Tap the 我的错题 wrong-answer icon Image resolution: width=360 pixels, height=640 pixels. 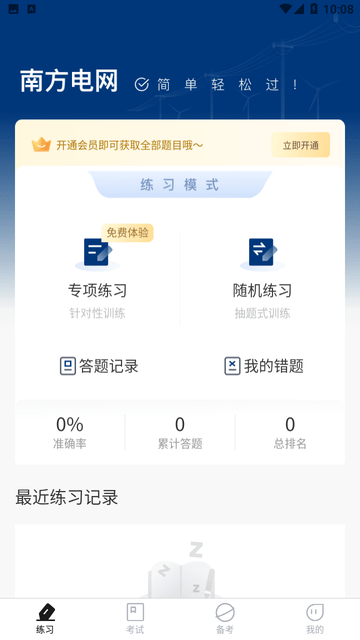[x=232, y=366]
